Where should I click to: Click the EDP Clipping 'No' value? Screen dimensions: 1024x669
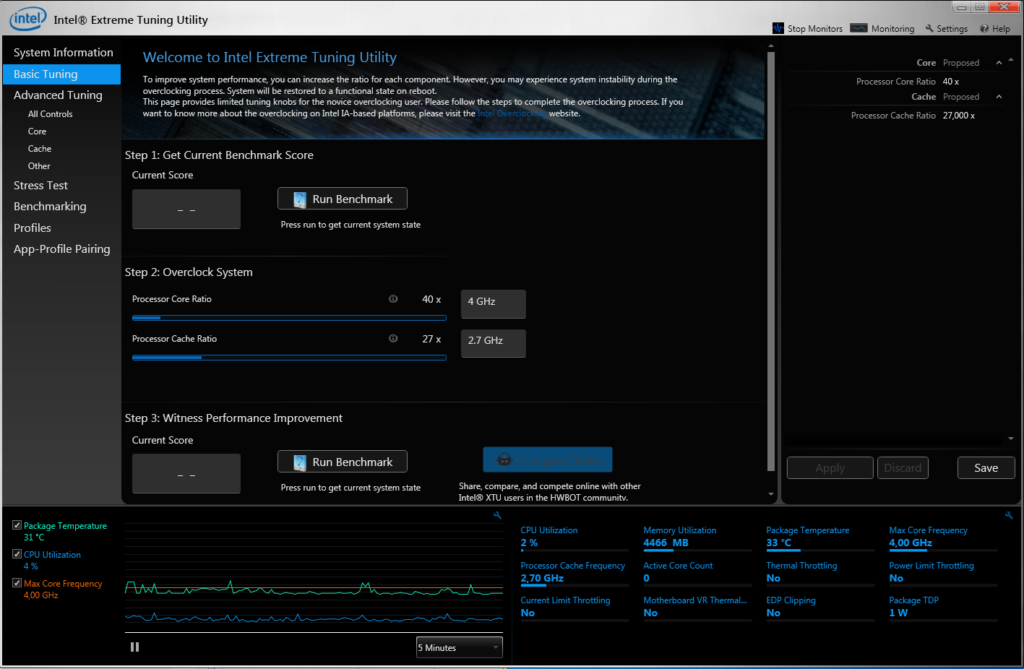(773, 613)
